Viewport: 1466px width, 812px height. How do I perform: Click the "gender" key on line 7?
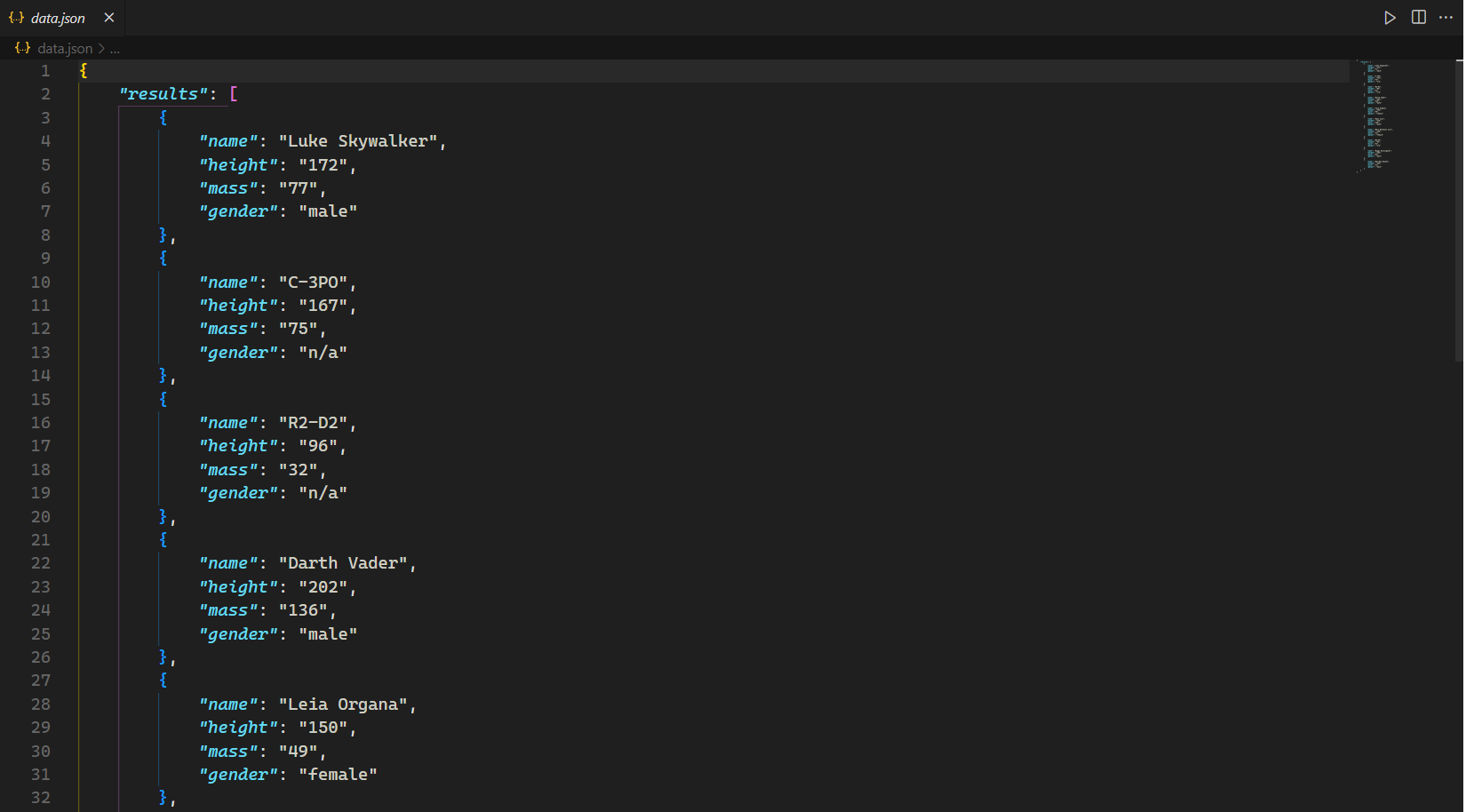point(239,211)
